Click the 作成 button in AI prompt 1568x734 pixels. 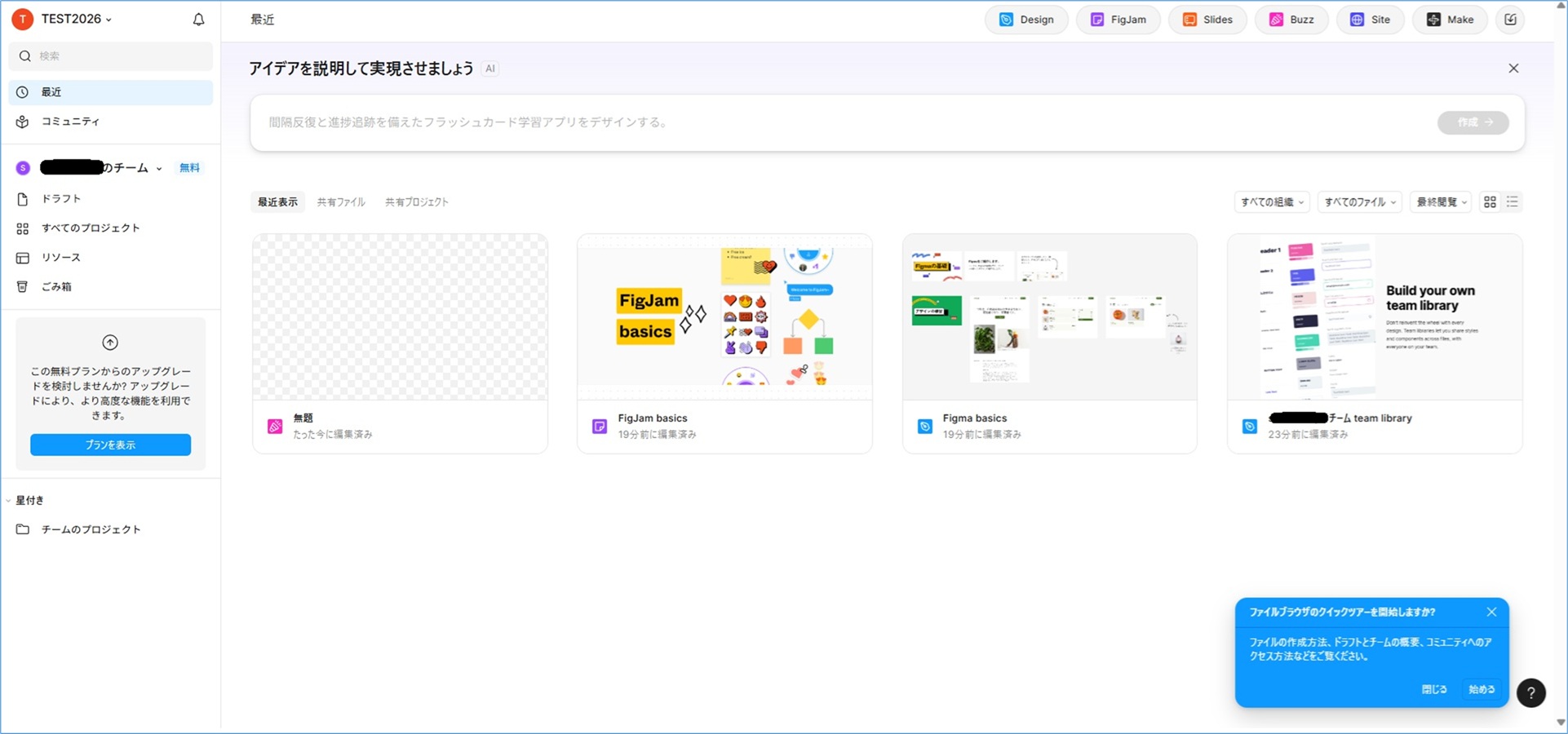pos(1473,122)
